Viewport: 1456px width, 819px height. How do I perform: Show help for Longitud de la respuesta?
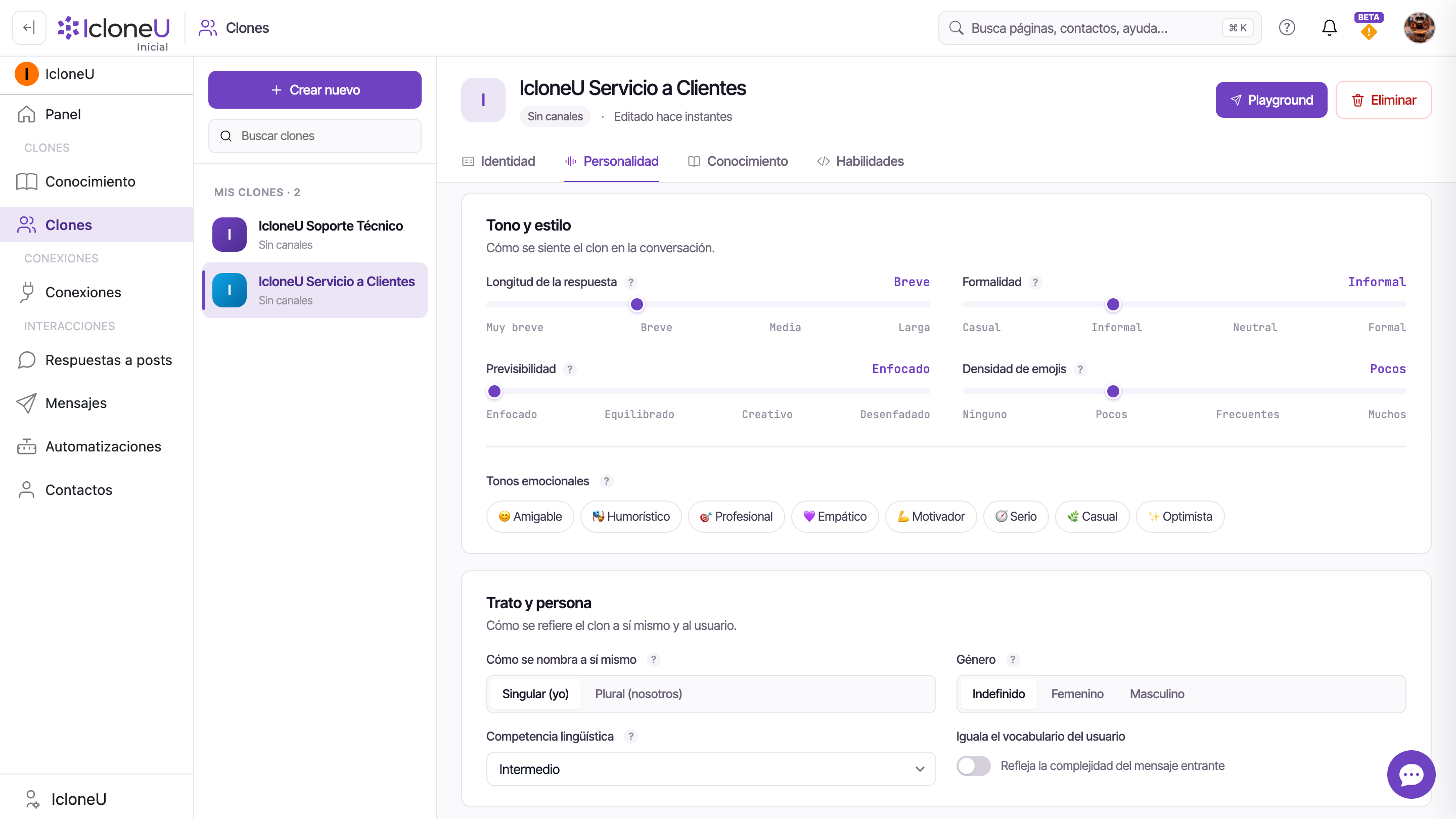pos(631,282)
